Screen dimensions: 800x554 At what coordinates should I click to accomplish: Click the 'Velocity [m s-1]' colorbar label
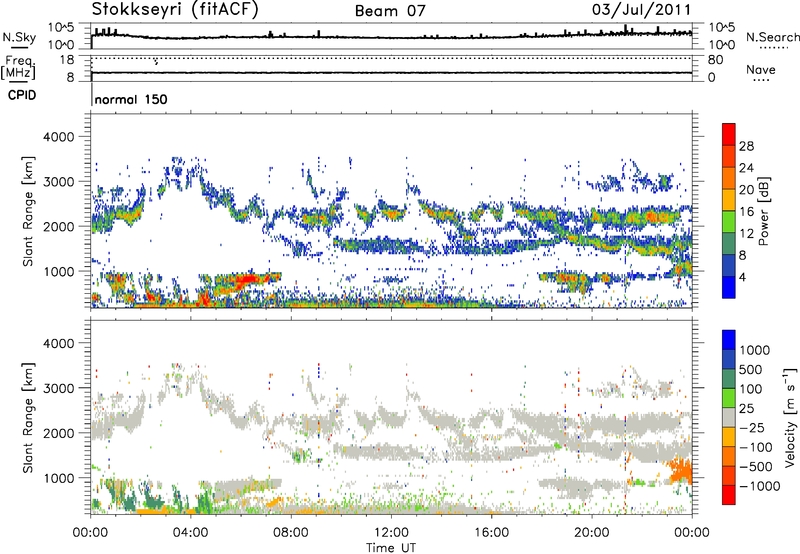[x=790, y=417]
